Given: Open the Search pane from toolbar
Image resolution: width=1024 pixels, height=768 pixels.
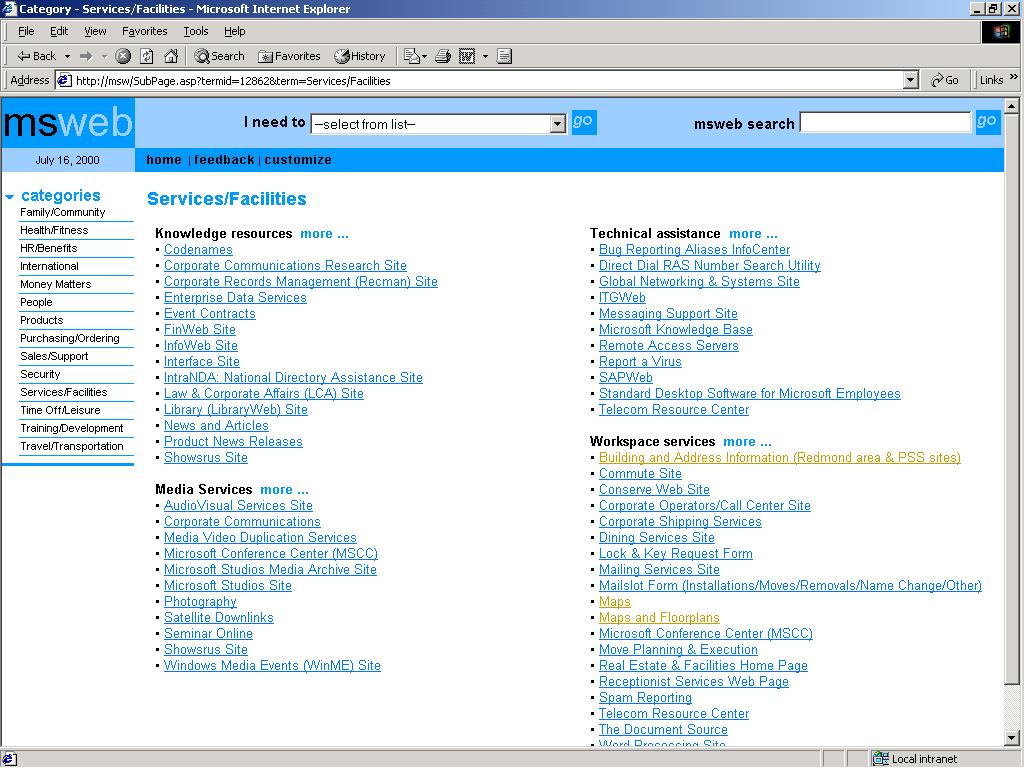Looking at the screenshot, I should coord(219,56).
